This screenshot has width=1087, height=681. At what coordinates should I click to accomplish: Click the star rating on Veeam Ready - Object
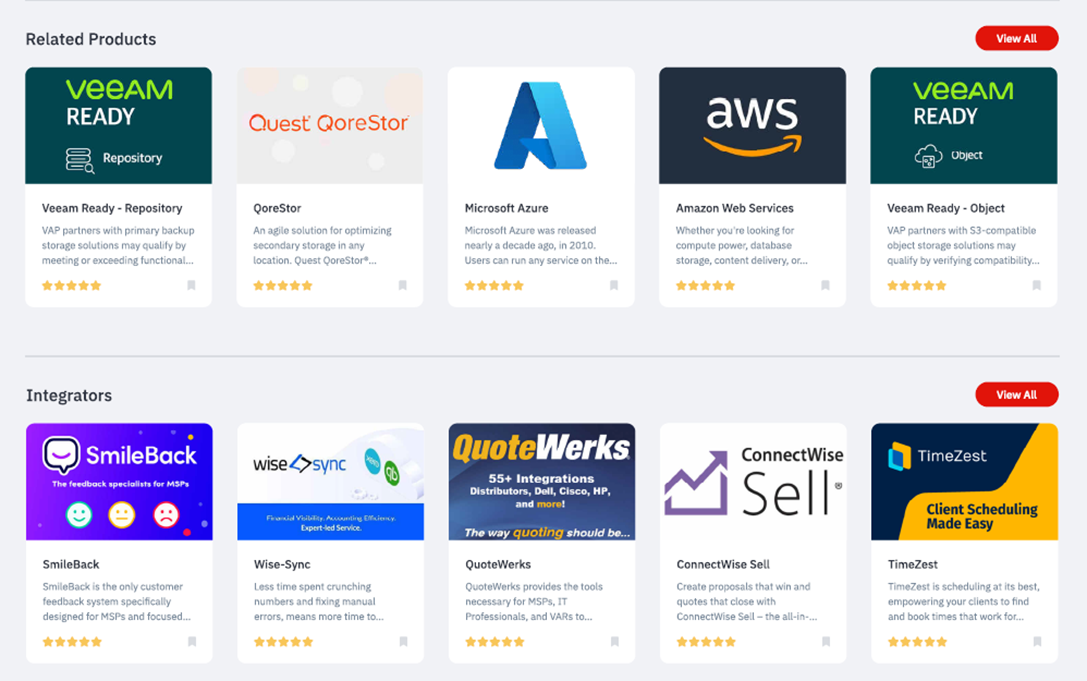point(917,286)
